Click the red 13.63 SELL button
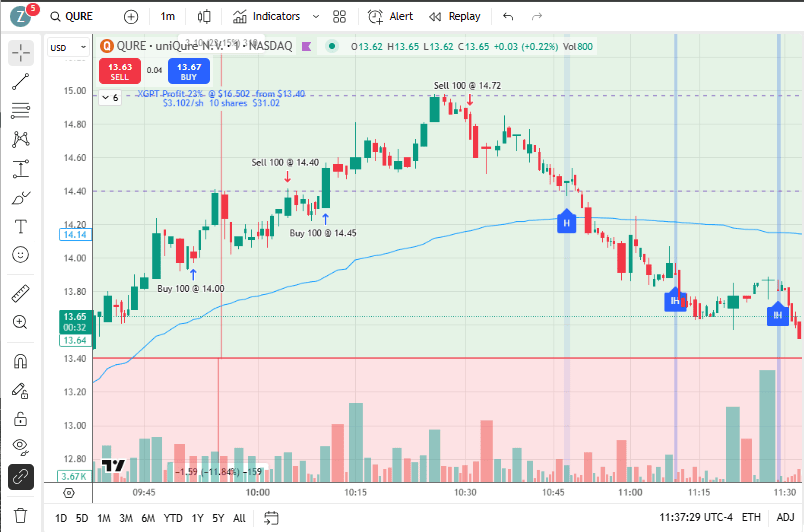 click(119, 71)
